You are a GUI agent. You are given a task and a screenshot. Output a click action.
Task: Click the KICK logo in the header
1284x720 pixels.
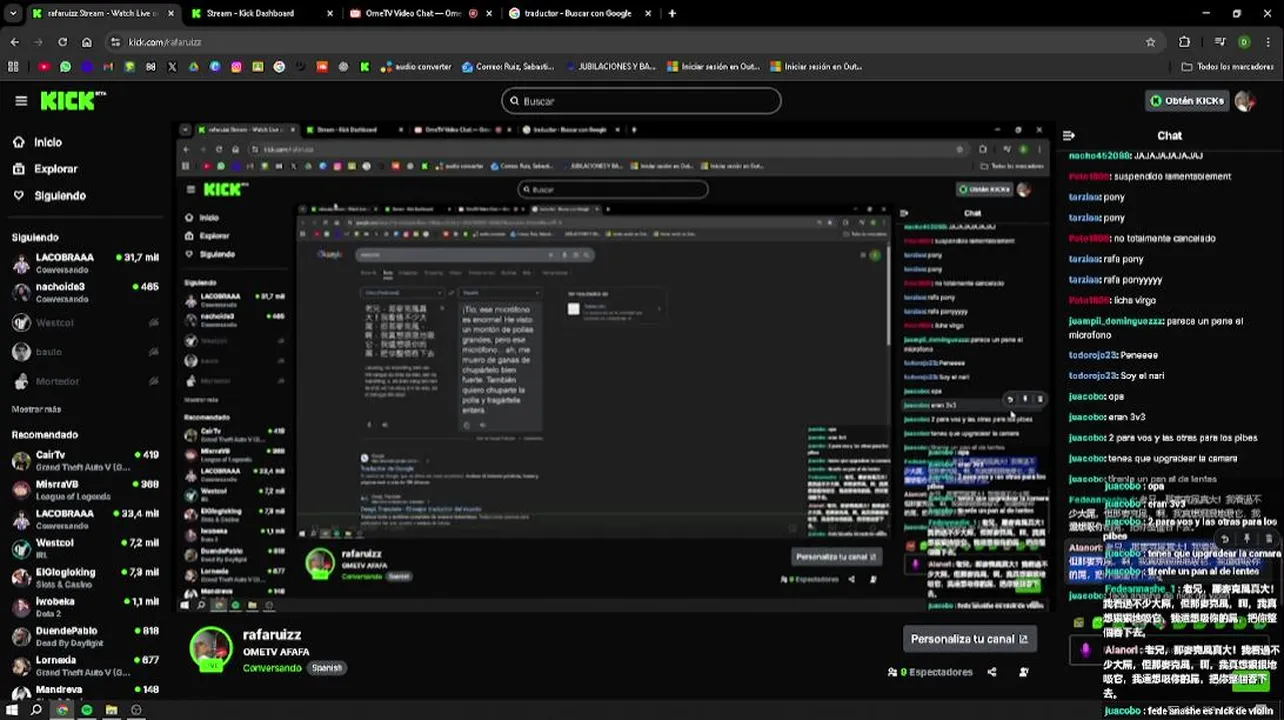point(73,101)
